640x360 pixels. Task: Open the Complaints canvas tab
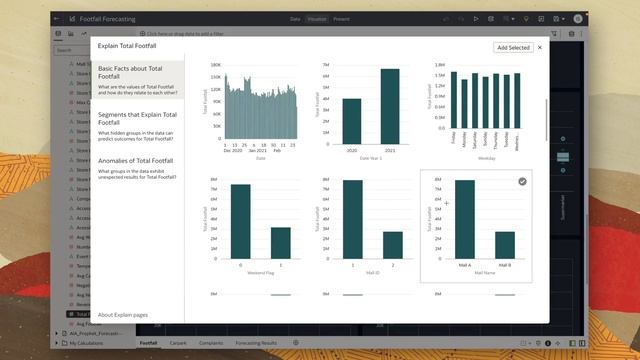(x=211, y=343)
